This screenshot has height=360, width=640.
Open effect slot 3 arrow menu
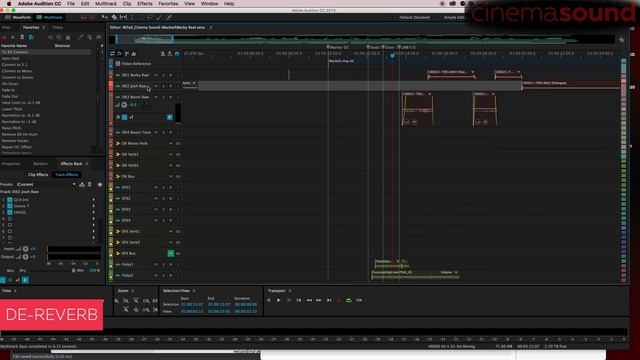pos(93,212)
